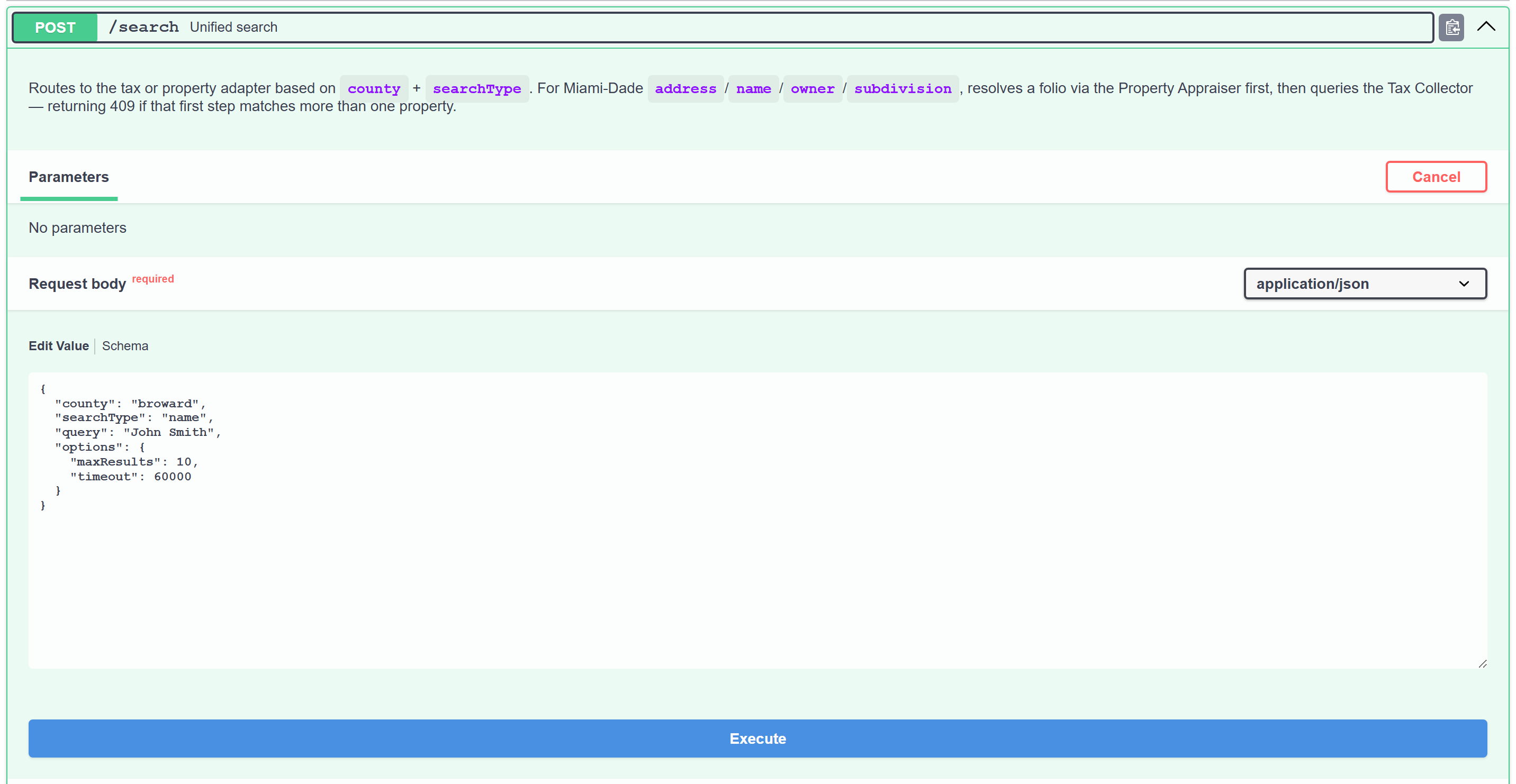Click the 'address' code tag
This screenshot has height=784, width=1516.
685,89
